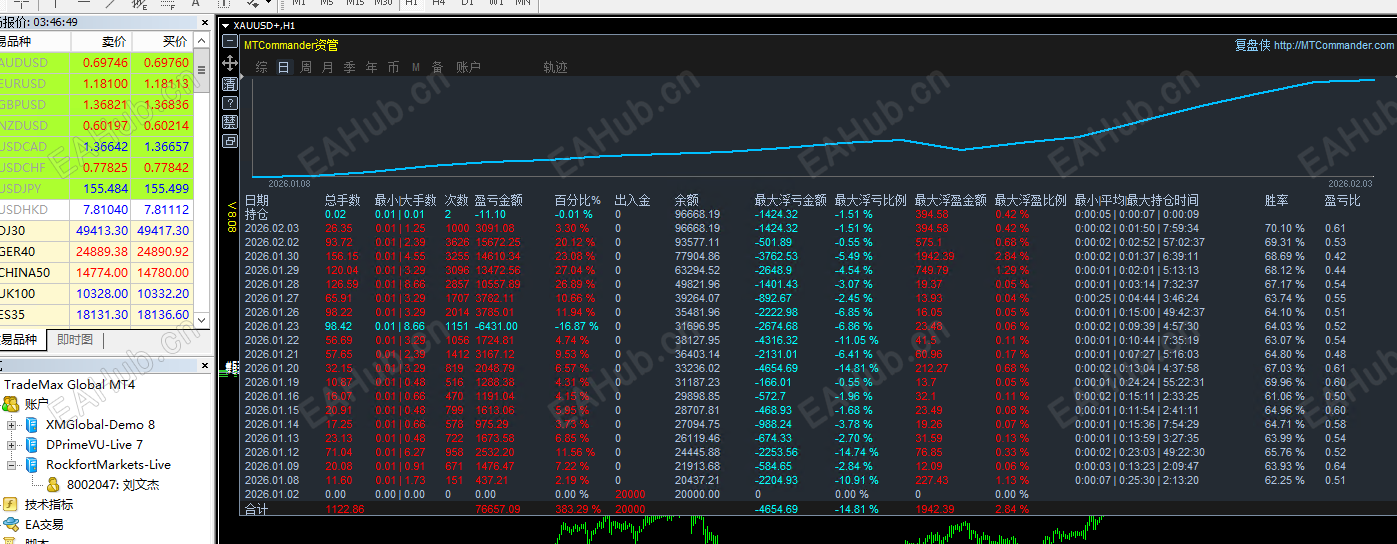Select the H1 timeframe toolbar button
Image resolution: width=1397 pixels, height=544 pixels.
411,4
